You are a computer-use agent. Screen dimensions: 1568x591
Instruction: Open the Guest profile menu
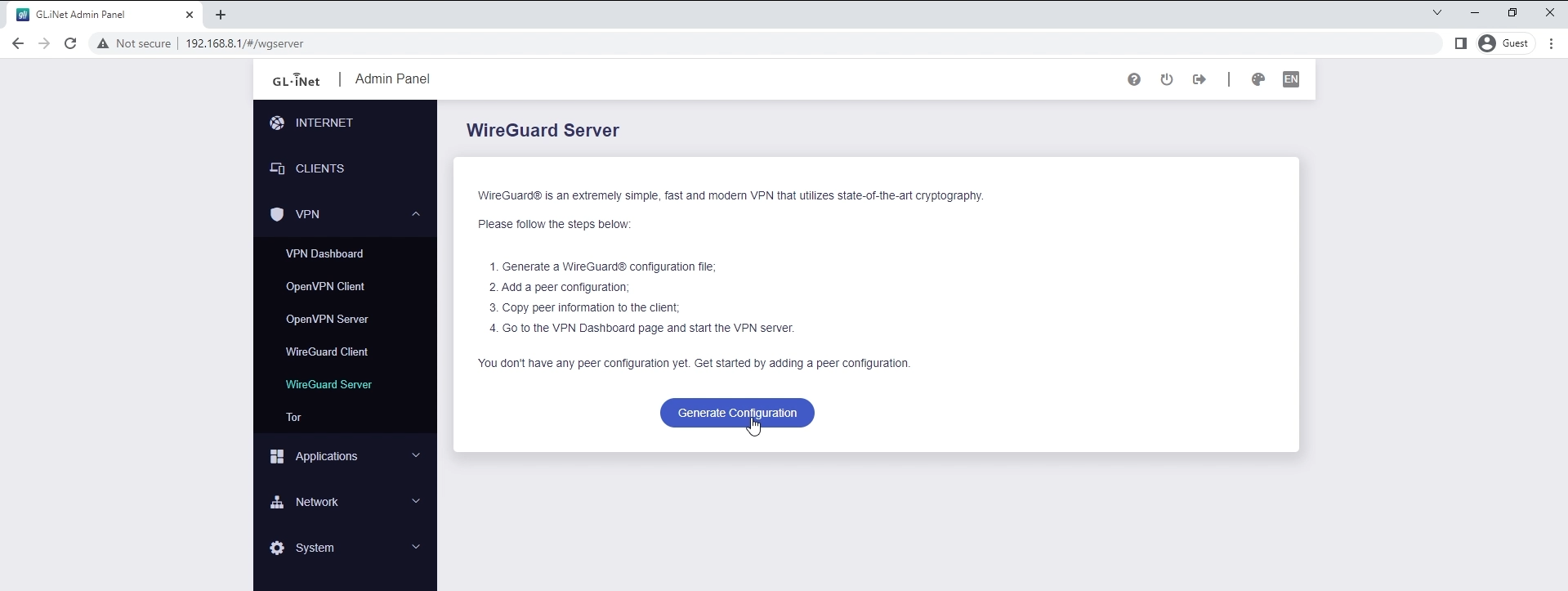point(1505,43)
